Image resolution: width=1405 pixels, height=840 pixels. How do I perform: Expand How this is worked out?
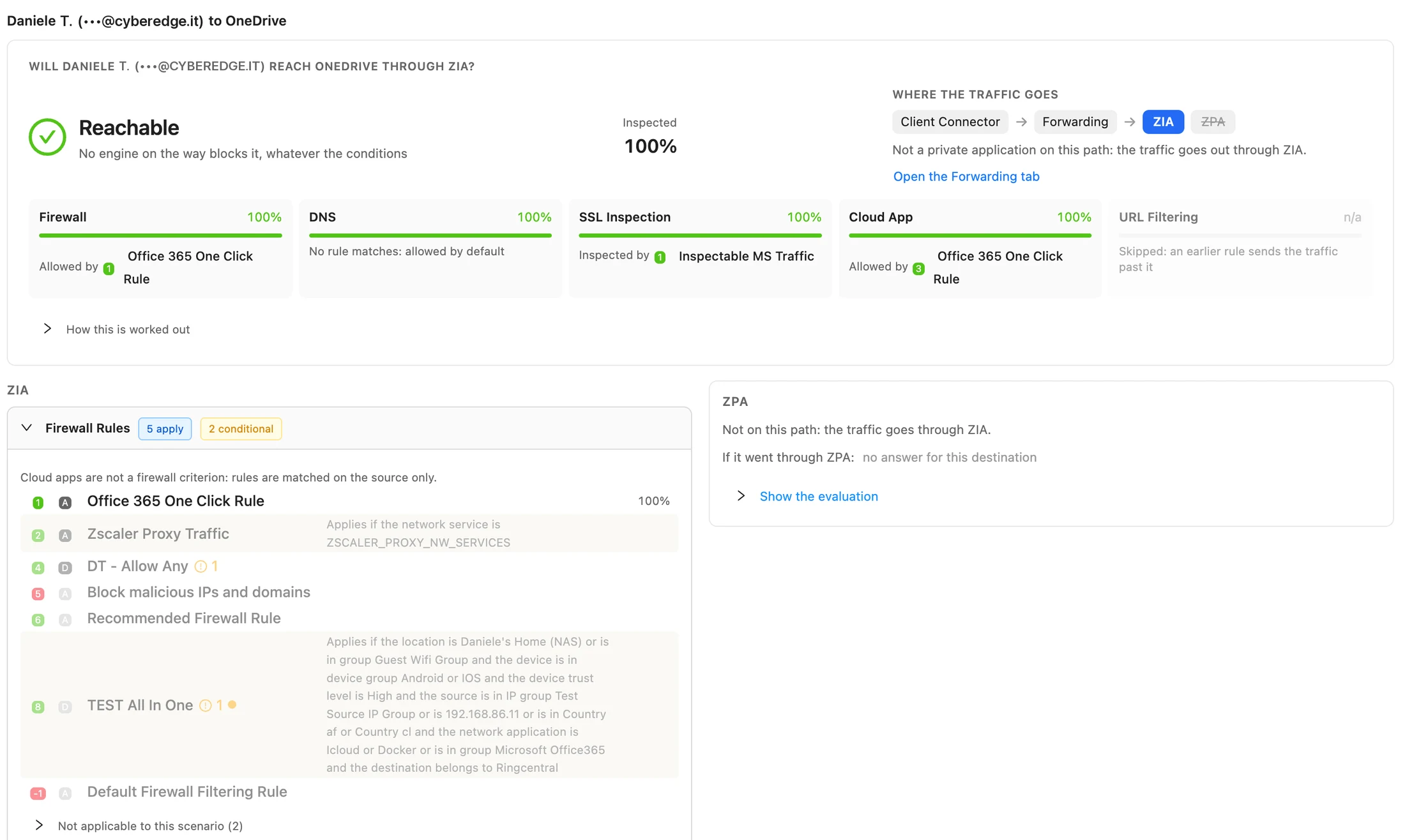pos(116,329)
